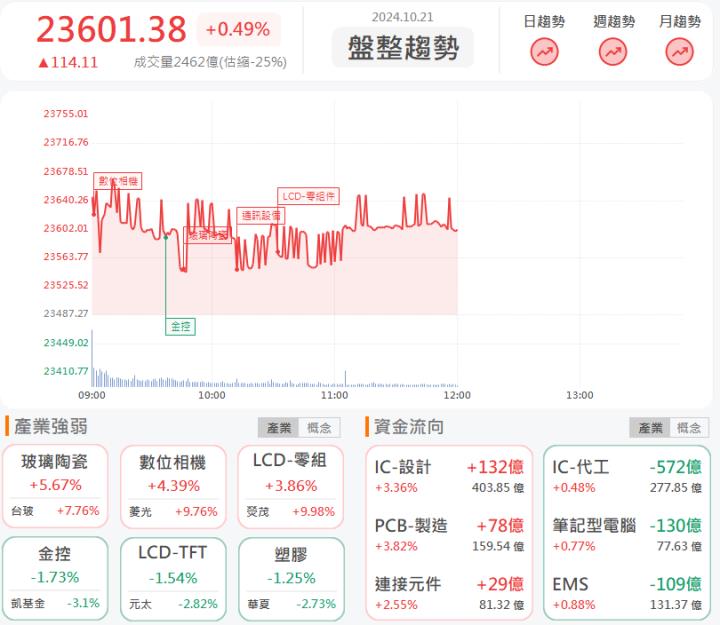The image size is (720, 625).
Task: Select the PCB-製造 +78億 fund flow row
Action: point(449,535)
